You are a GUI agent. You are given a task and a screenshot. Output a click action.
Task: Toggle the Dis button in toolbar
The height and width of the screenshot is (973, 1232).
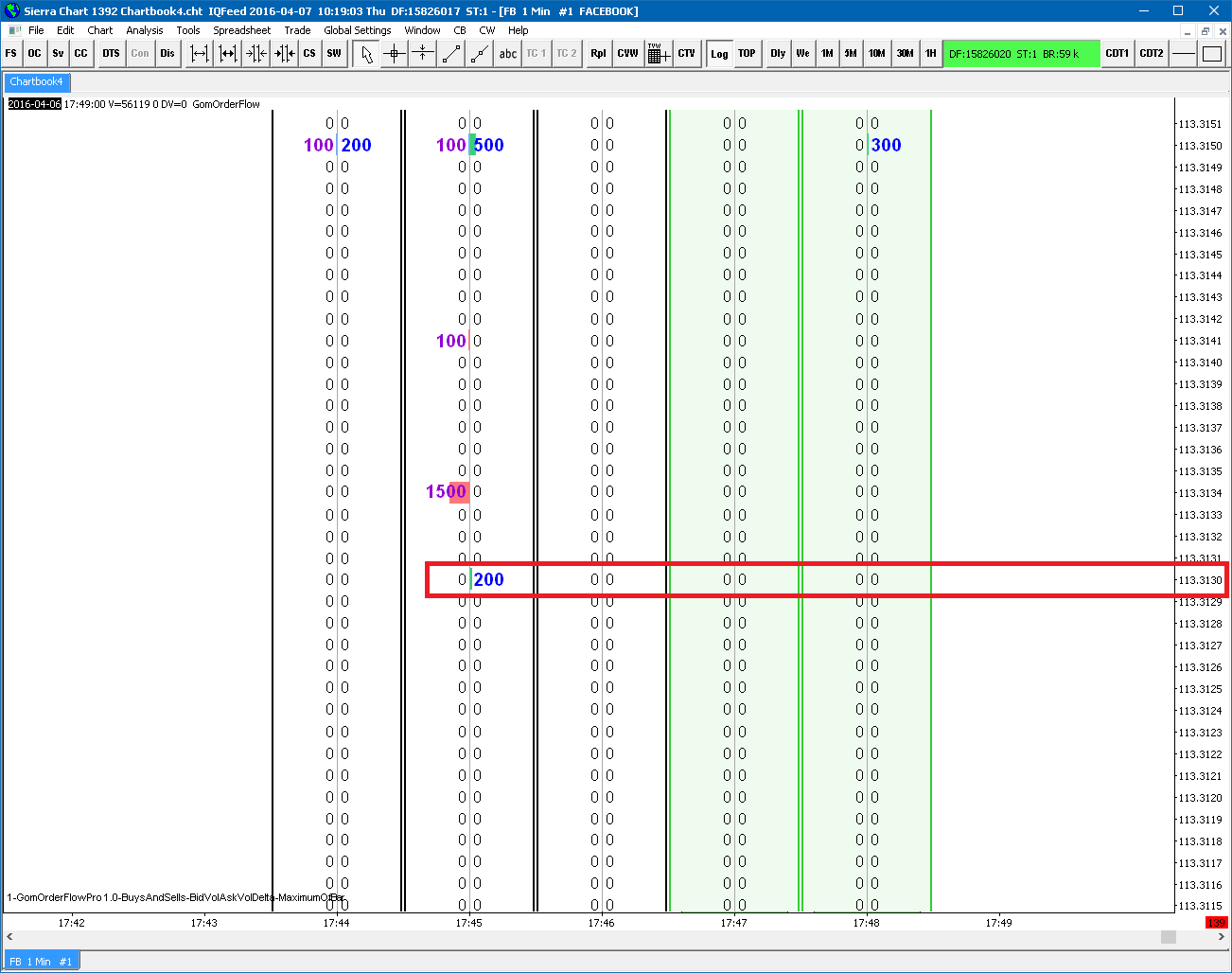tap(167, 54)
